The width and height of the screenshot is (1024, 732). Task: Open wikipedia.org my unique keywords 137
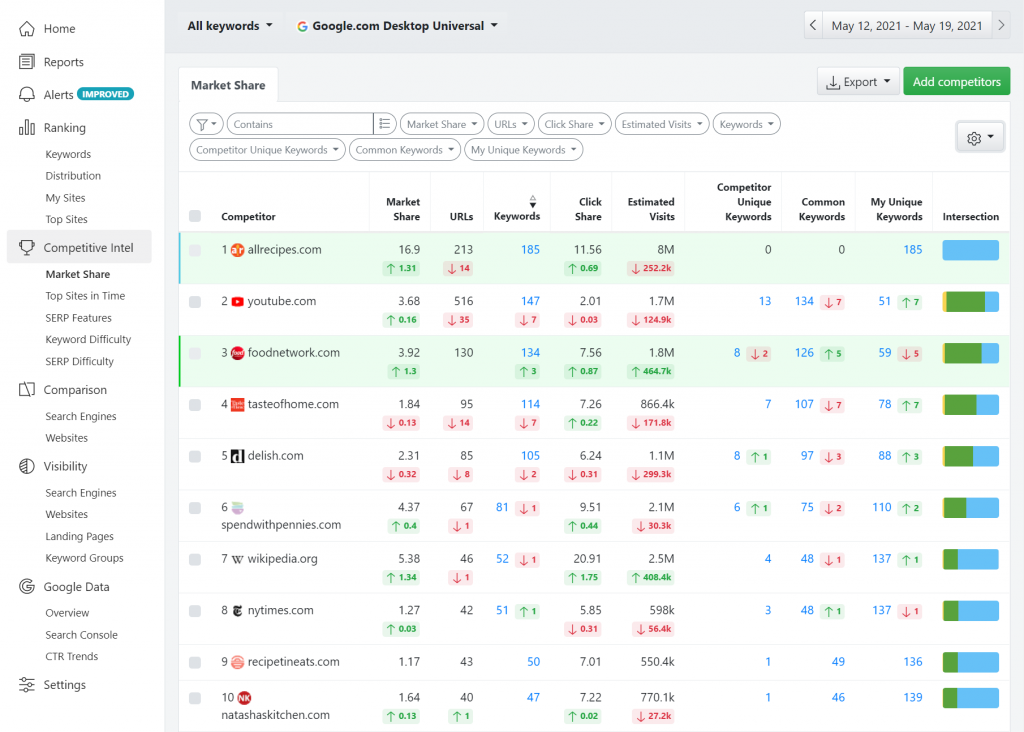pyautogui.click(x=882, y=558)
